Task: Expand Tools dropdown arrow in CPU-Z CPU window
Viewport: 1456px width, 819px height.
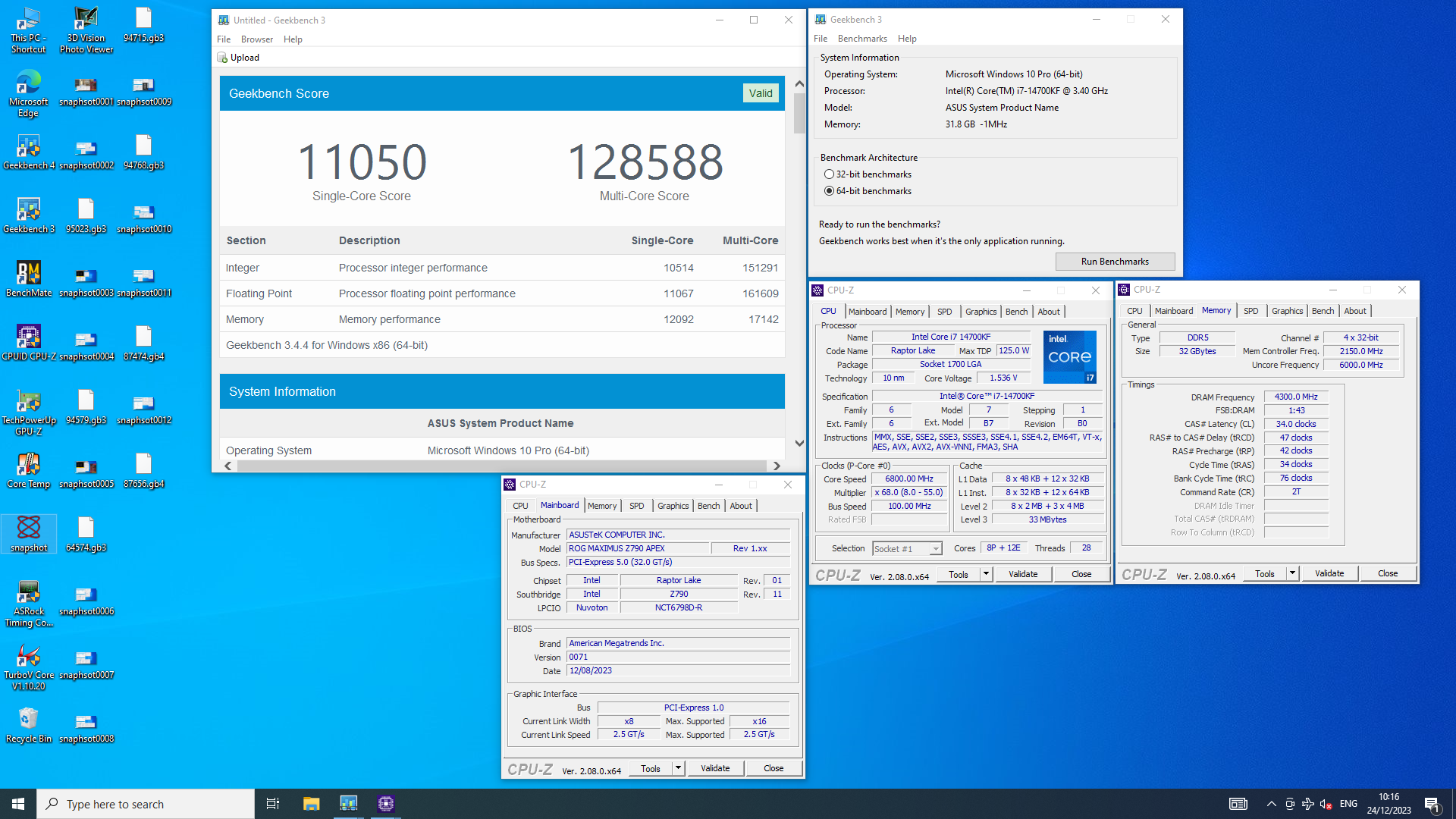Action: coord(986,574)
